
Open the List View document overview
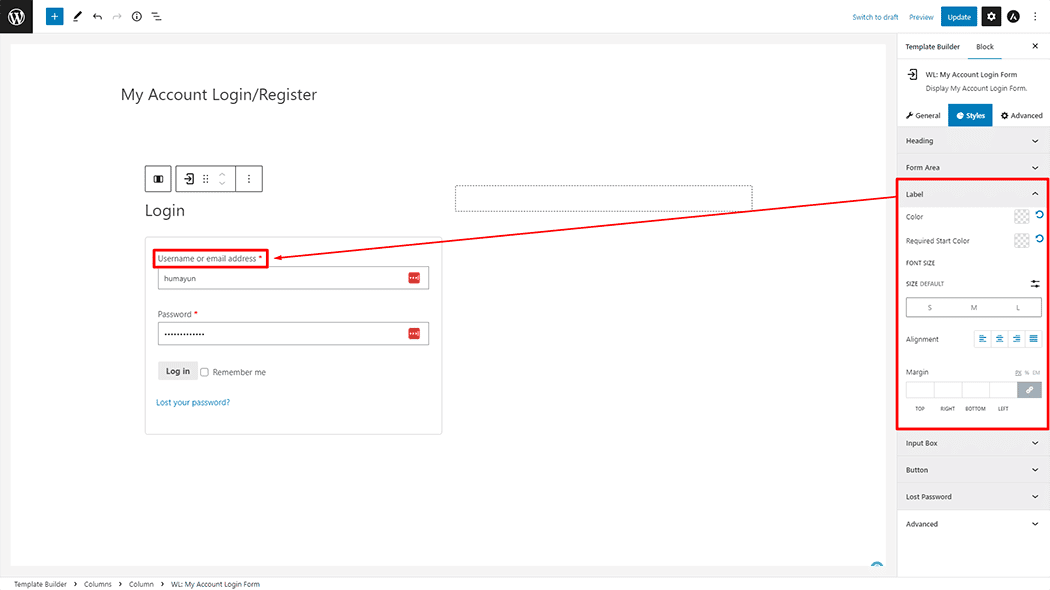click(x=157, y=16)
